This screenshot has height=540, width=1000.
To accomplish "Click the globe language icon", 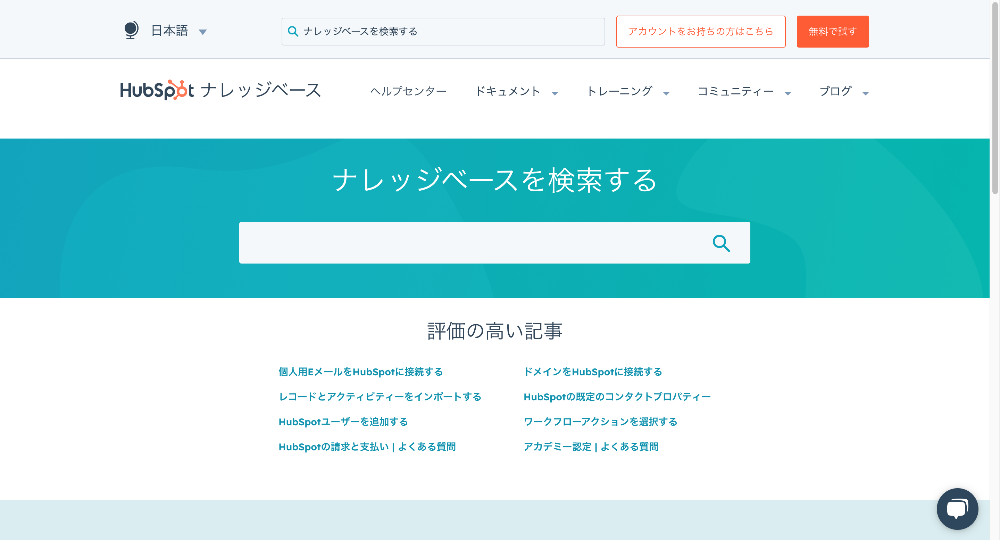I will [131, 31].
